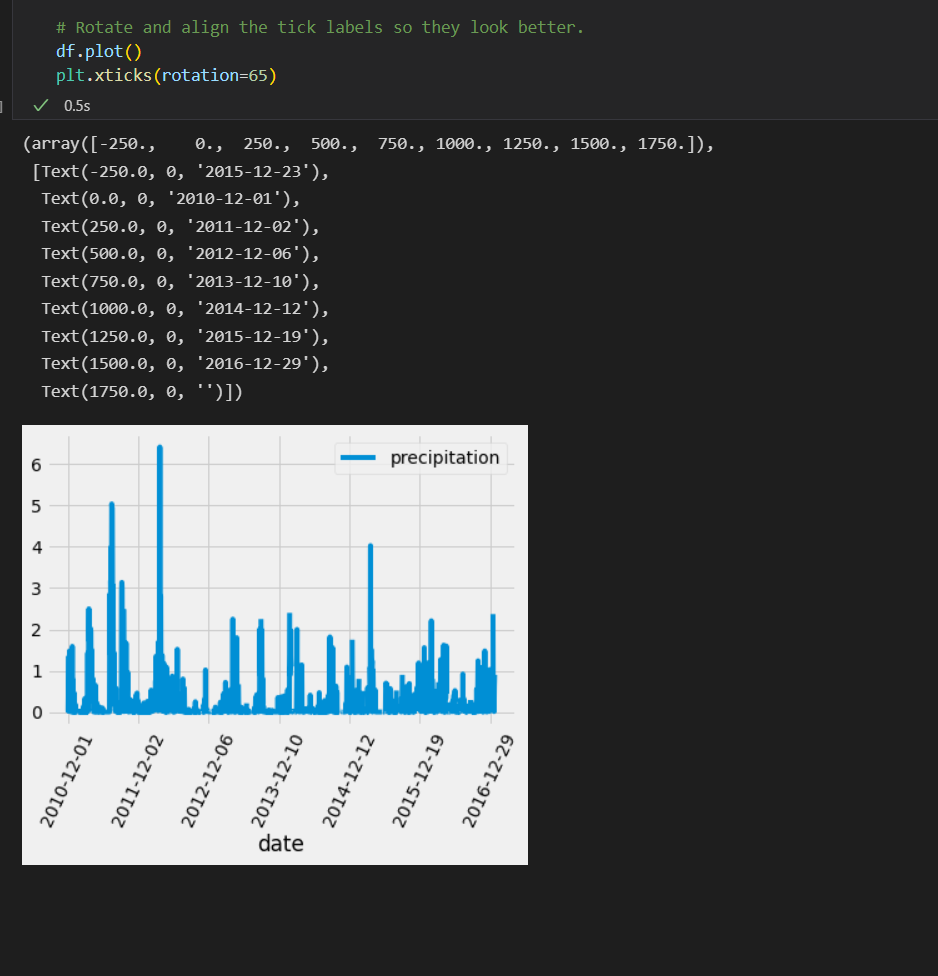Screen dimensions: 938x976
Task: Click the green checkmark cell execution indicator
Action: [40, 104]
